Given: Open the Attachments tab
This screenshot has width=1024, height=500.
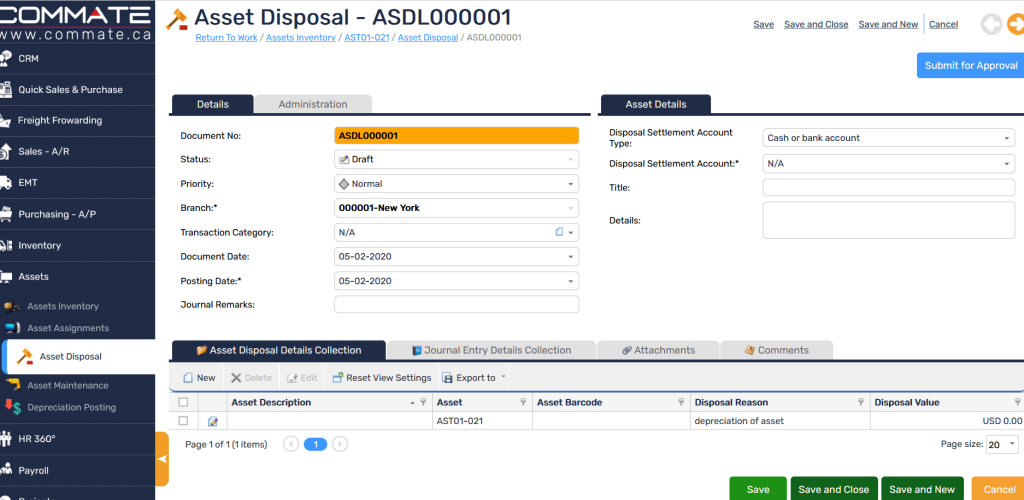Looking at the screenshot, I should (658, 351).
